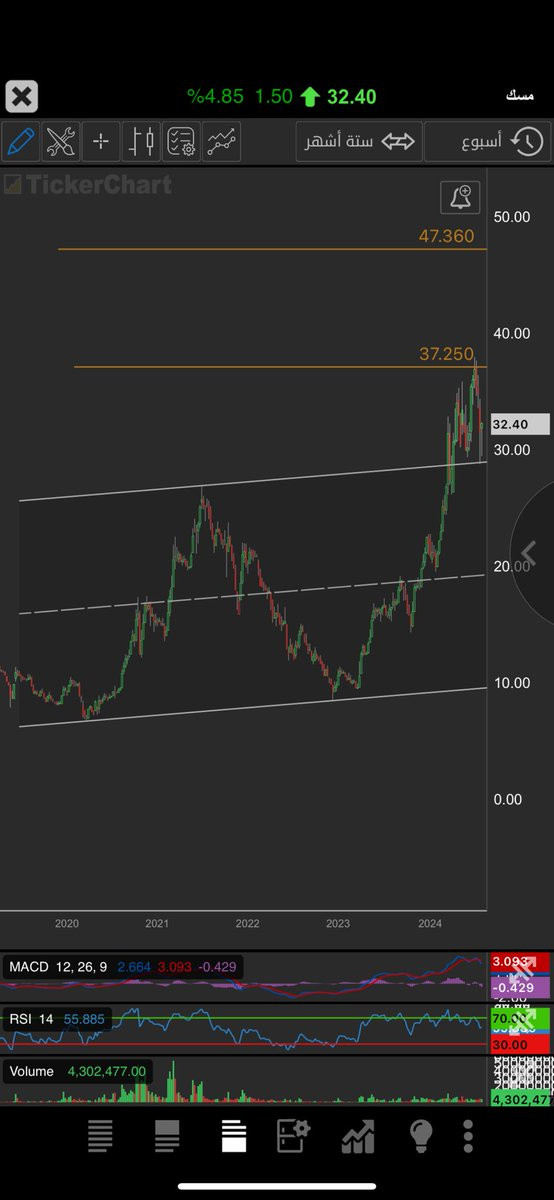Select the blue pencil drawing tool
554x1200 pixels.
tap(20, 141)
